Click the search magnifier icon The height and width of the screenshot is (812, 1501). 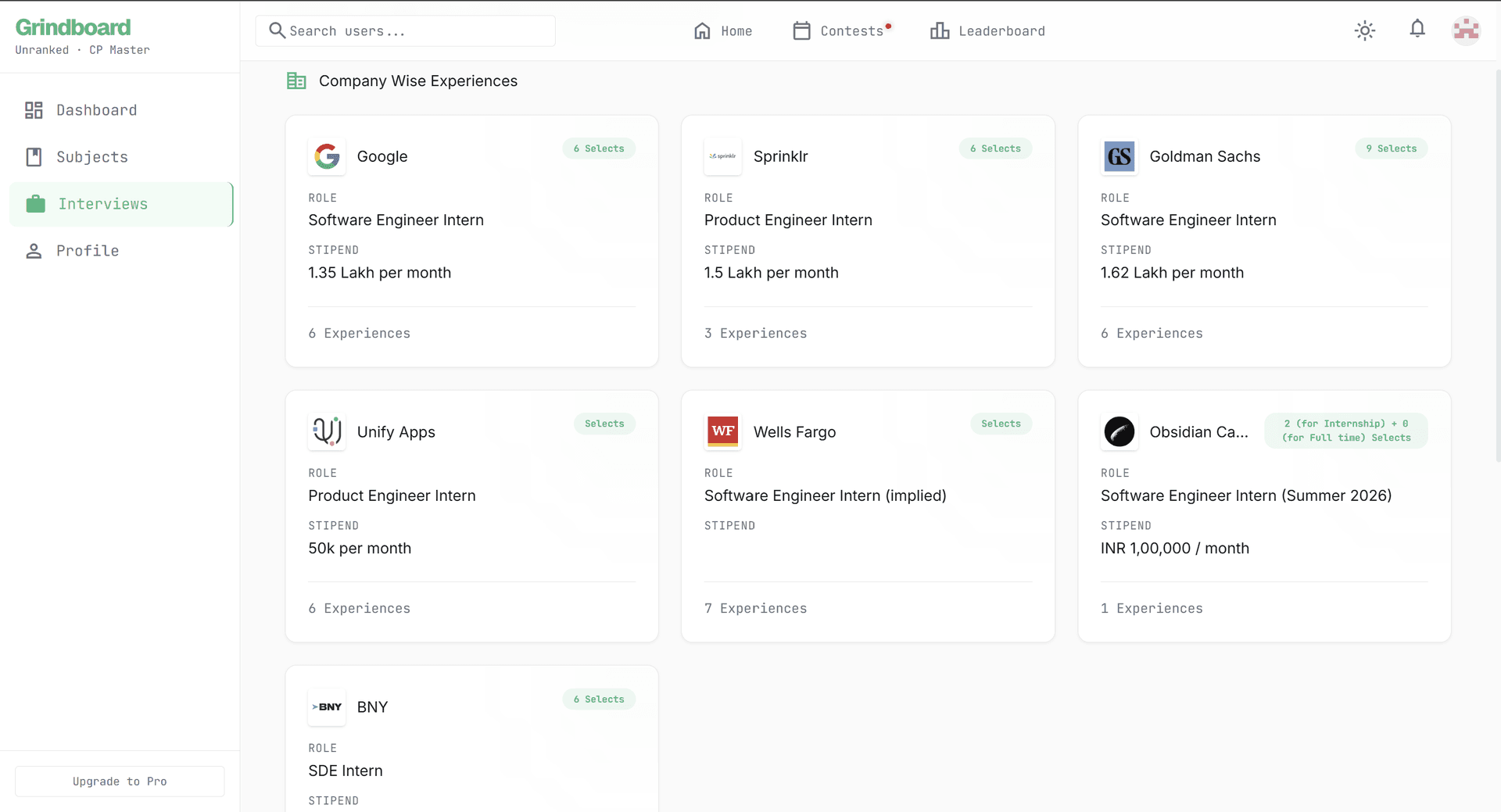point(277,30)
